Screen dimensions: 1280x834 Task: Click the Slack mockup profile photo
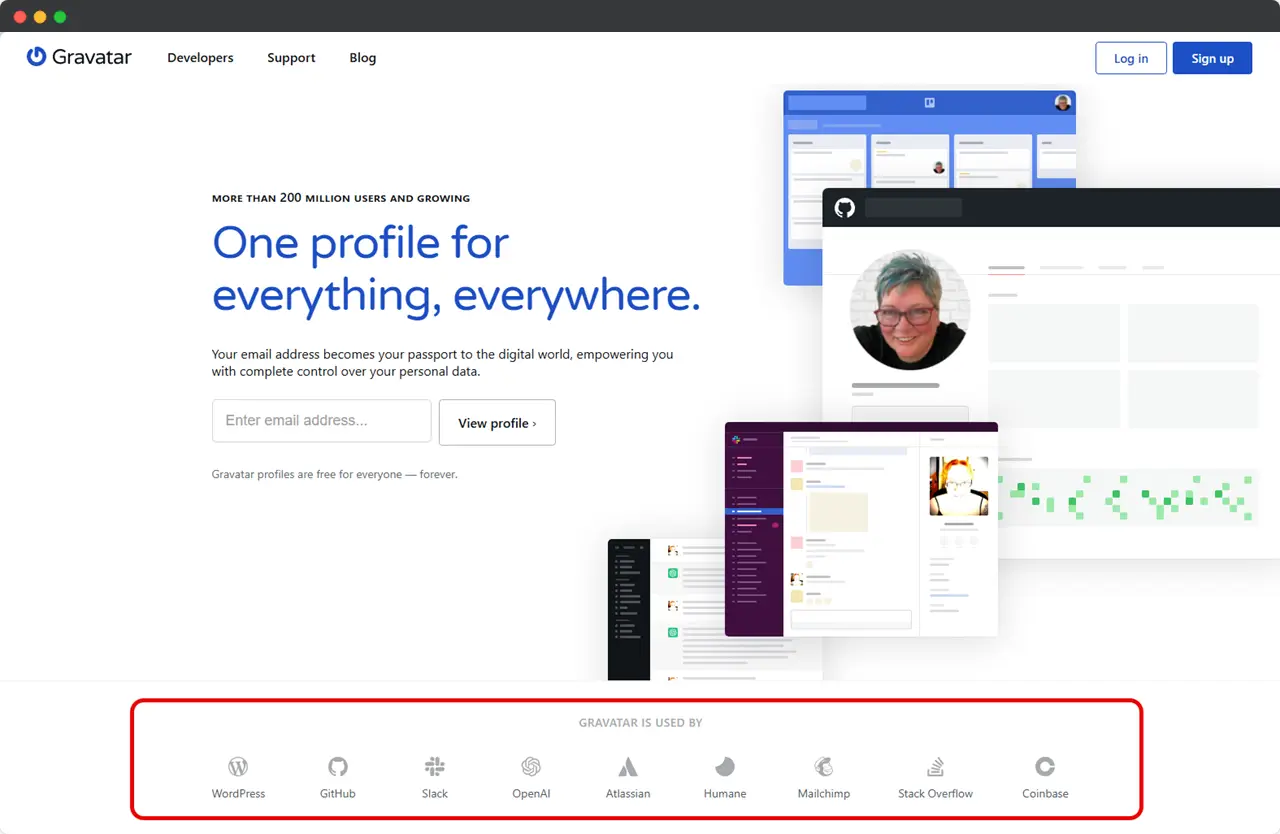[959, 486]
